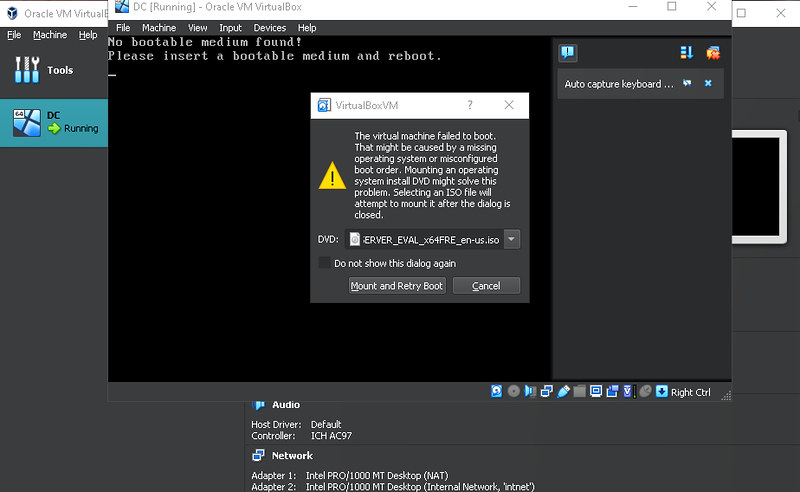This screenshot has width=800, height=492.
Task: Open the Machine menu in VirtualBox Manager
Action: [x=50, y=35]
